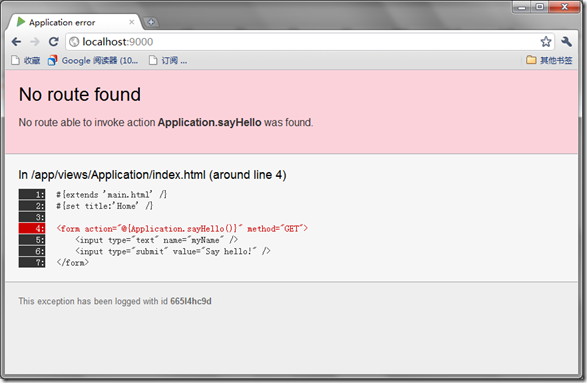
Task: Minimize the browser window
Action: pos(522,7)
